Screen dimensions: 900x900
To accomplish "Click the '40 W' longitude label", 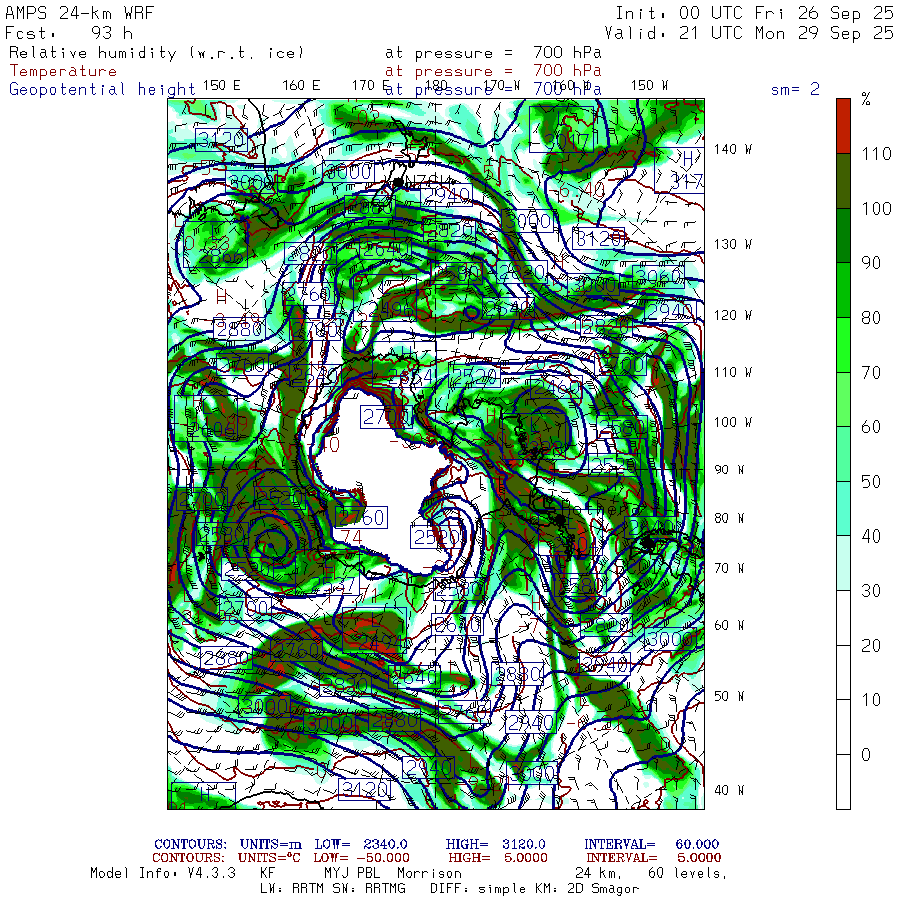I will [x=729, y=790].
